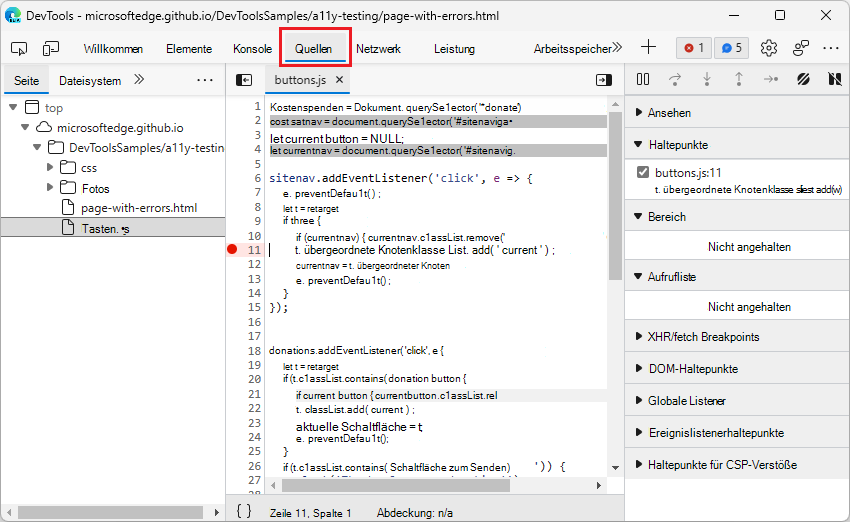Expand XHR/fetch Breakpoints section
This screenshot has width=850, height=522.
737,337
